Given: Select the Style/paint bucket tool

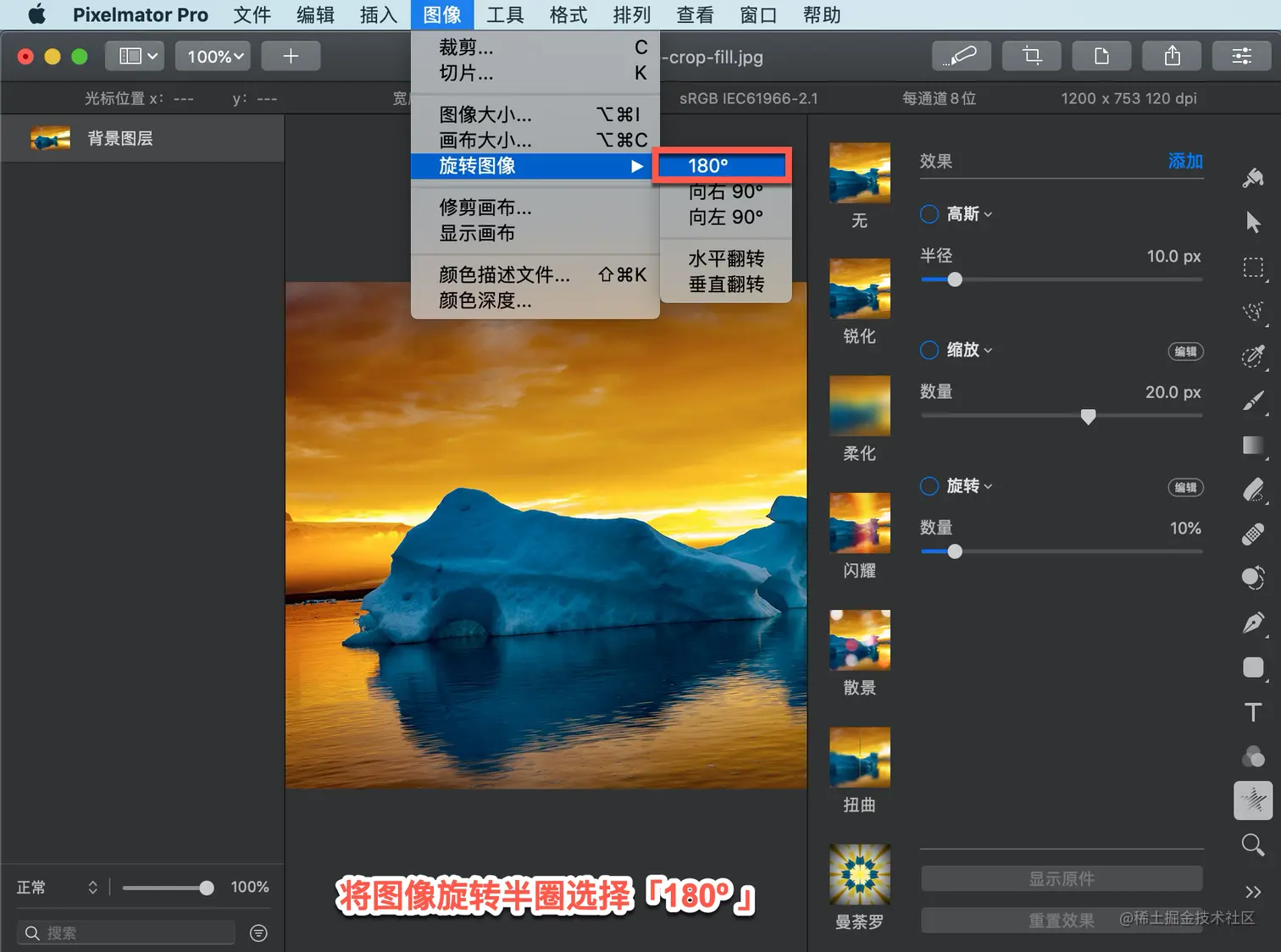Looking at the screenshot, I should pos(1253,177).
